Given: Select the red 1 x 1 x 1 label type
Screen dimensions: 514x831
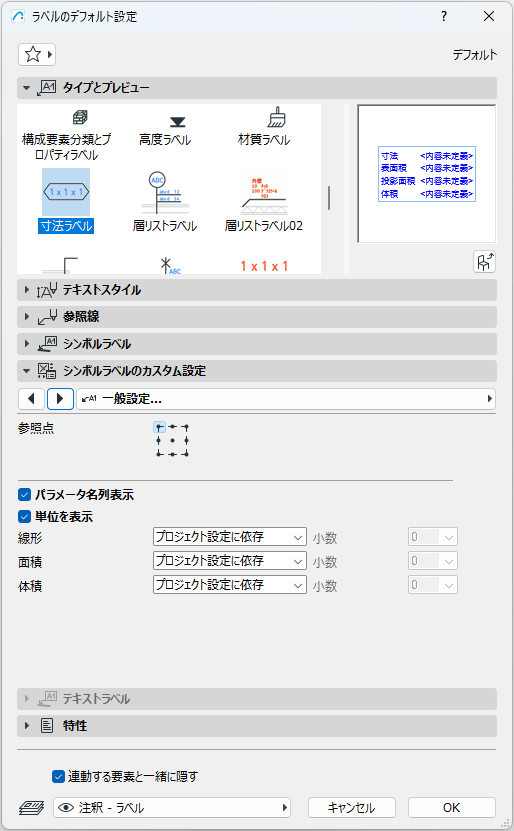Looking at the screenshot, I should pos(264,266).
